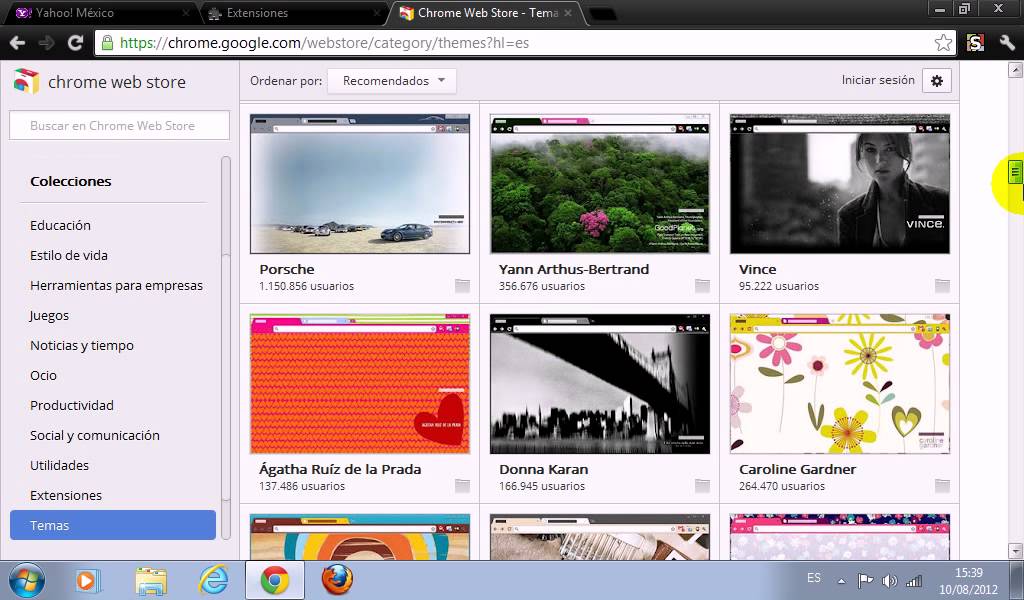The image size is (1024, 600).
Task: Open a new tab with the new-tab button
Action: (x=602, y=14)
